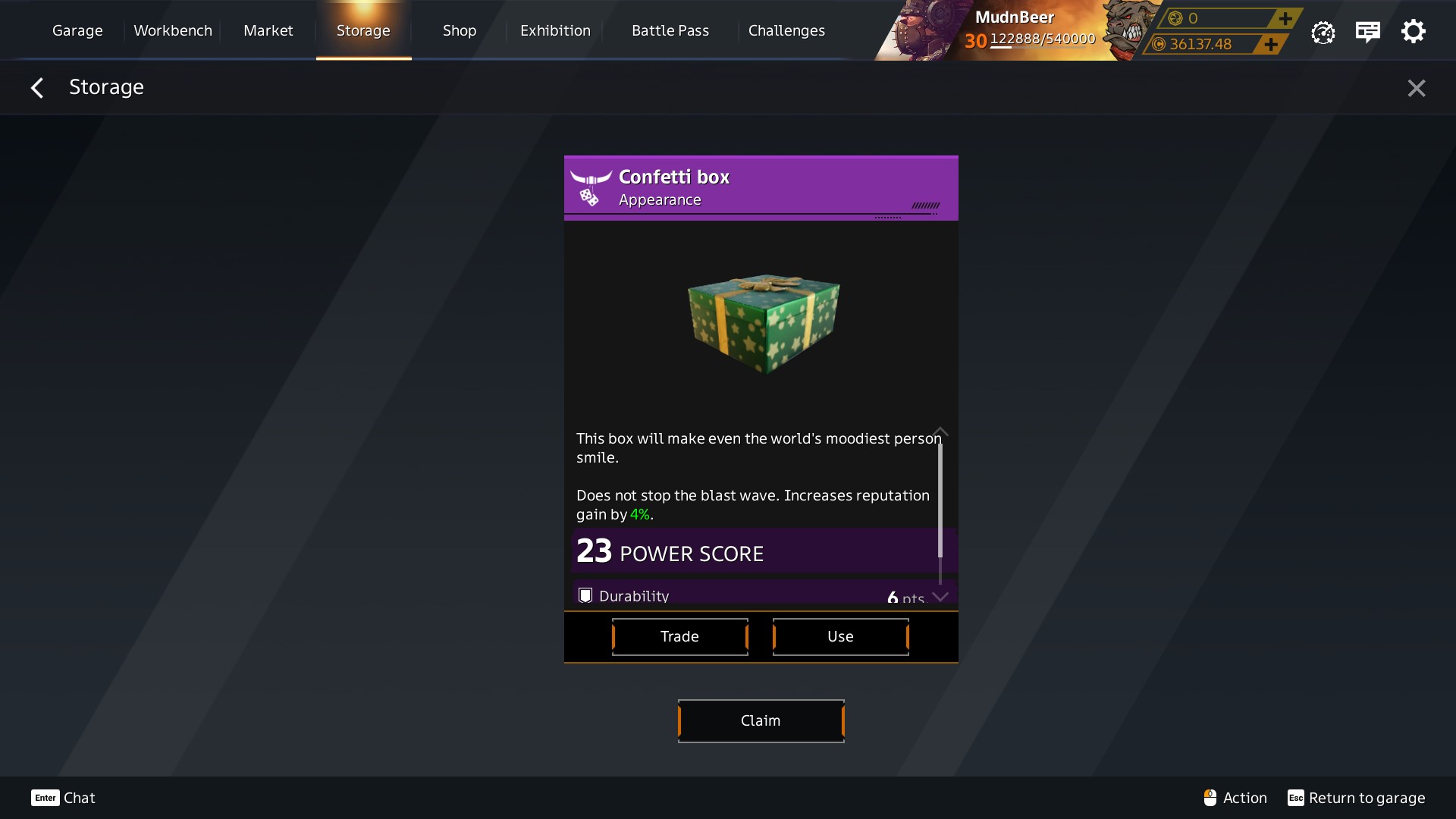This screenshot has height=819, width=1456.
Task: Click the faction horns icon on card
Action: [591, 179]
